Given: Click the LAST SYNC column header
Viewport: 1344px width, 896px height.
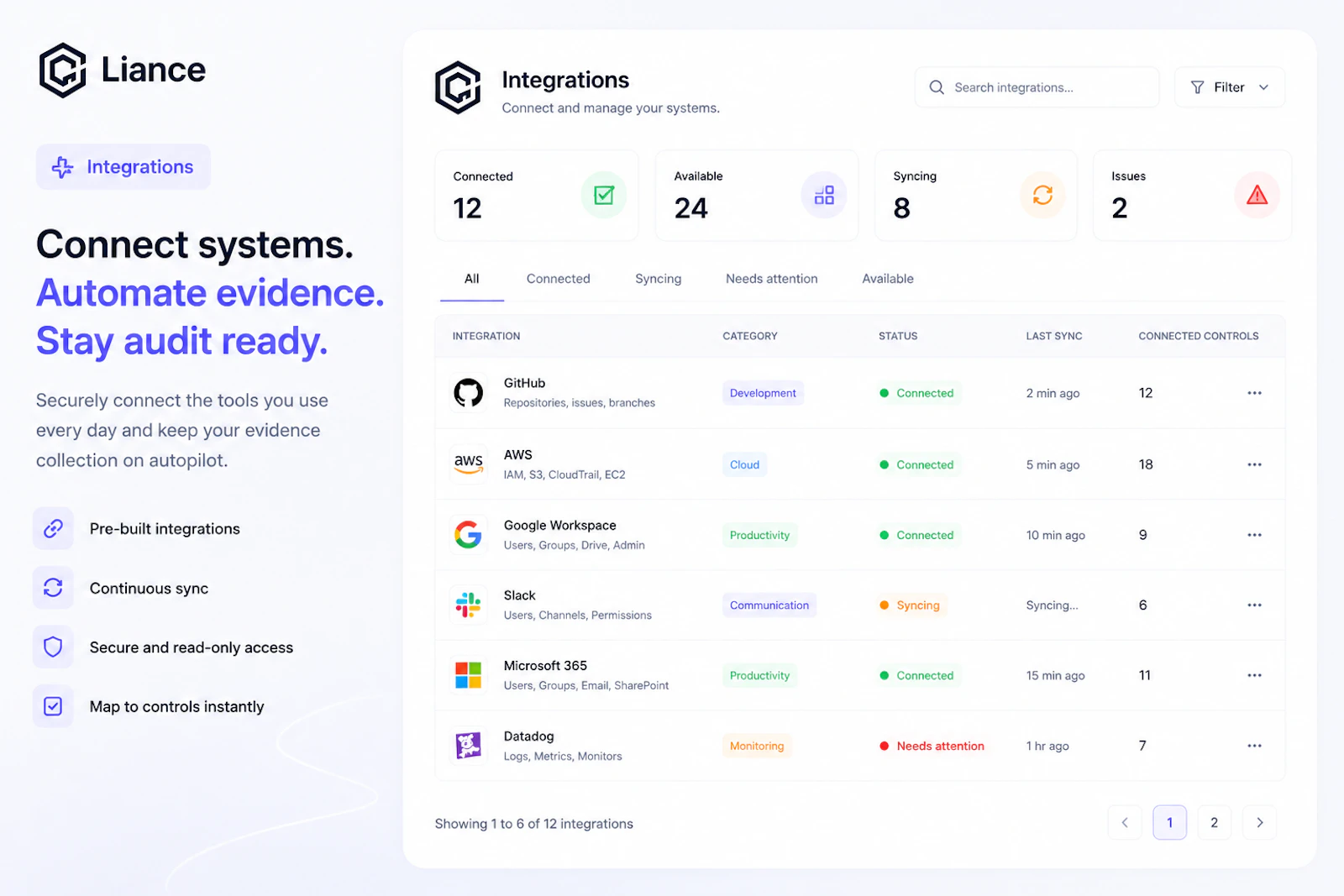Looking at the screenshot, I should (1054, 336).
